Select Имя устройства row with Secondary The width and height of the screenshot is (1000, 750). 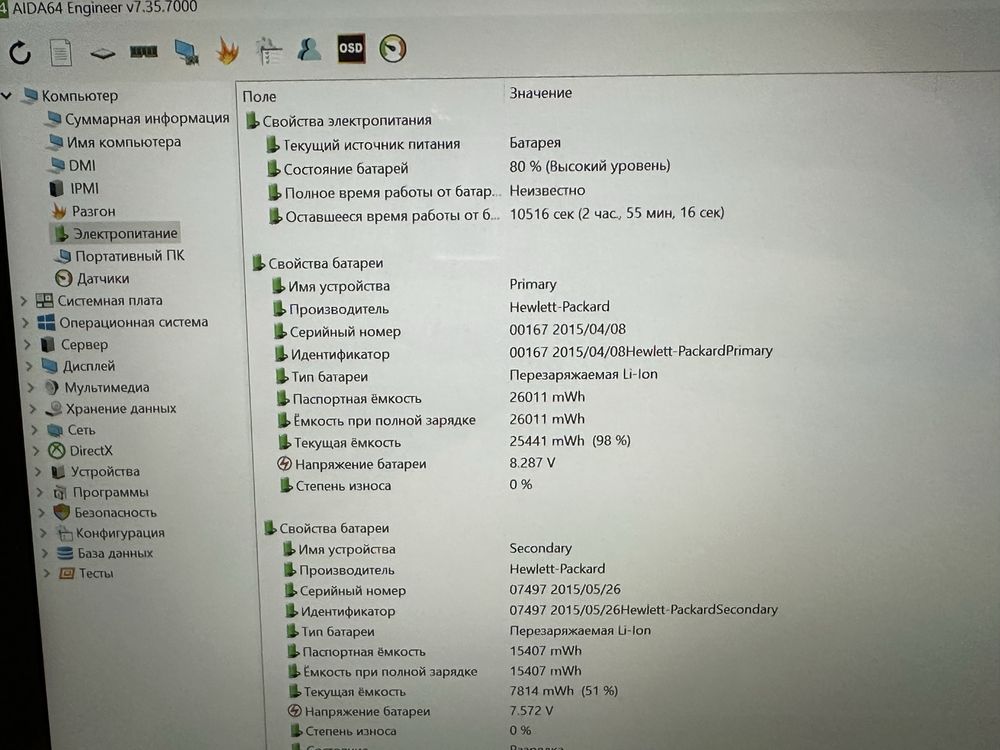[427, 548]
